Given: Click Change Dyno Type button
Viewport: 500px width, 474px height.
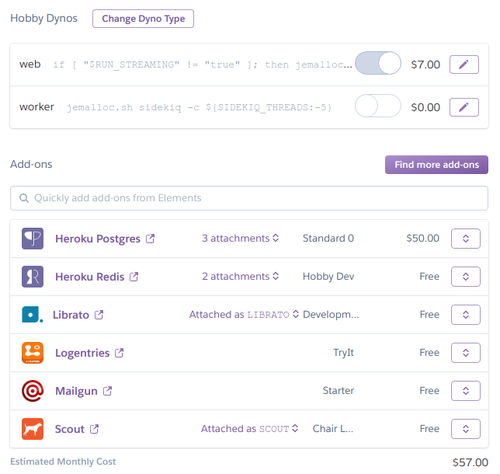Looking at the screenshot, I should click(x=143, y=19).
